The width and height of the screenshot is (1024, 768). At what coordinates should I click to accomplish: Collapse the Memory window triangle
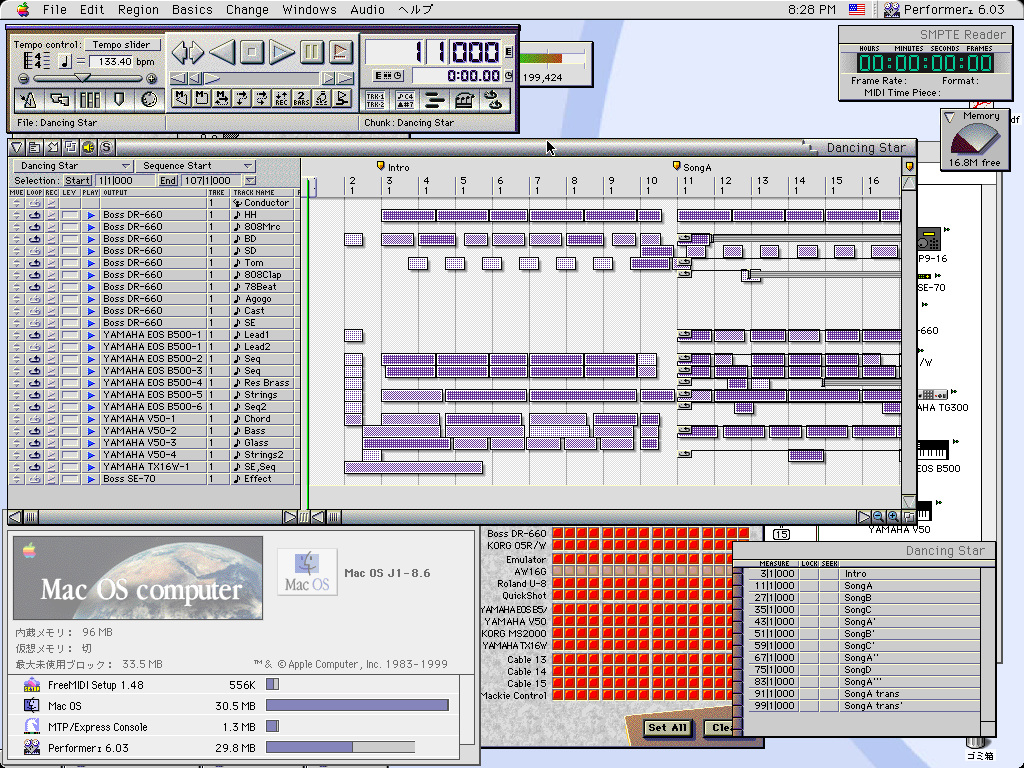click(950, 116)
